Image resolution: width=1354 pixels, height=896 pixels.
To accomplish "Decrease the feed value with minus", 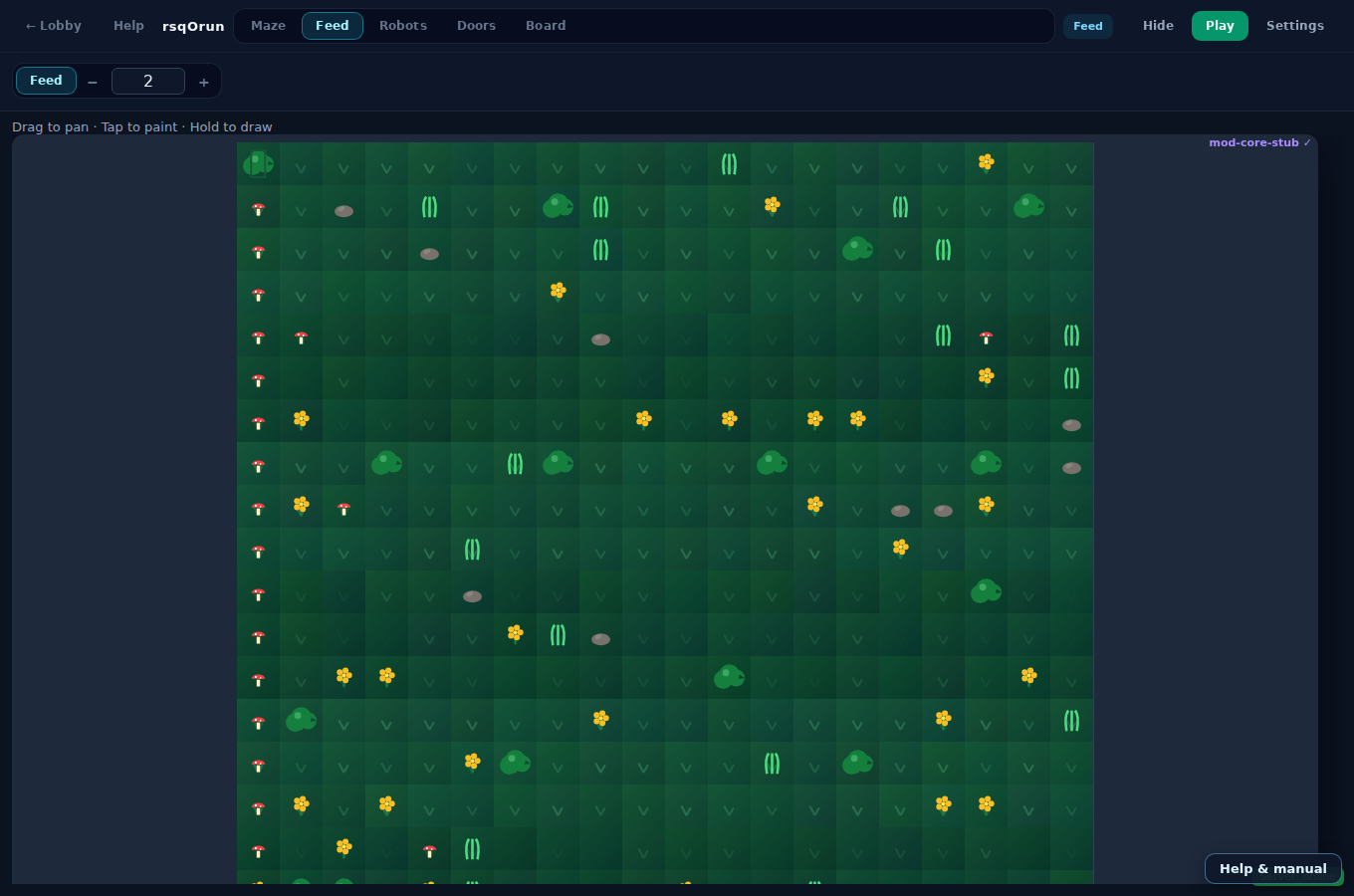I will point(93,82).
